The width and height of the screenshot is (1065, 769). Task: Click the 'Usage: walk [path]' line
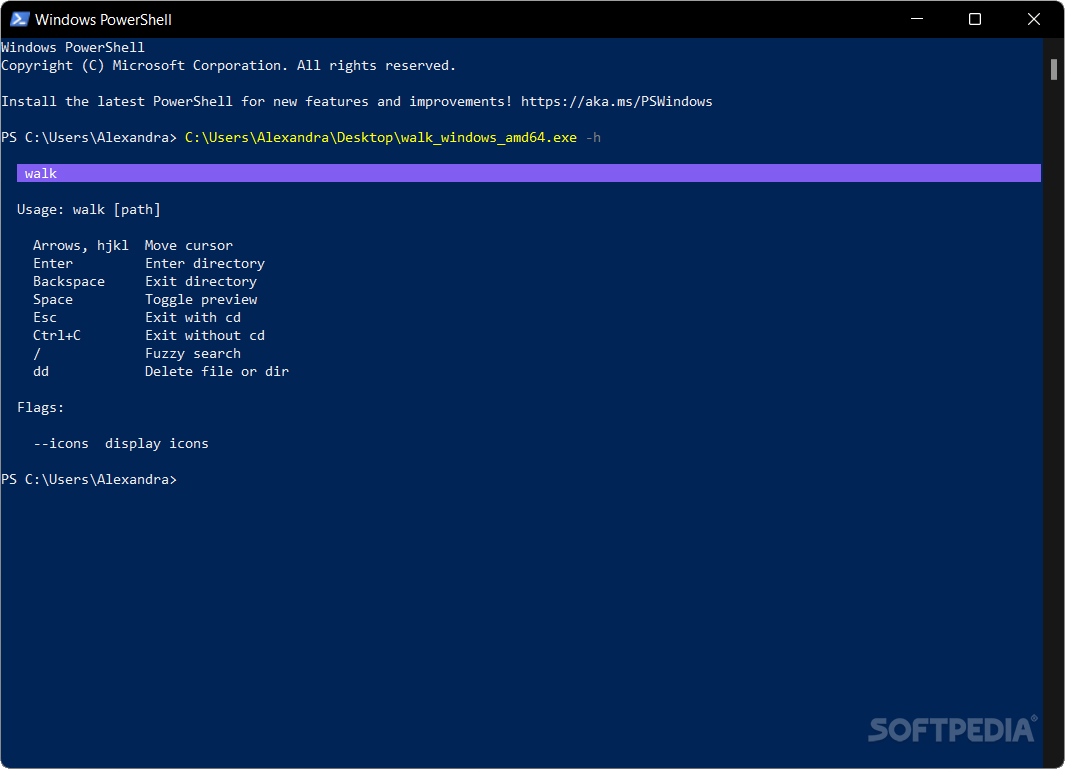(89, 209)
